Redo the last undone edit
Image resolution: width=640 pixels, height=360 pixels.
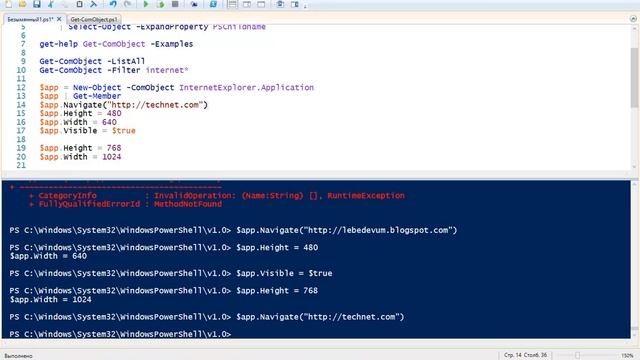pos(128,4)
